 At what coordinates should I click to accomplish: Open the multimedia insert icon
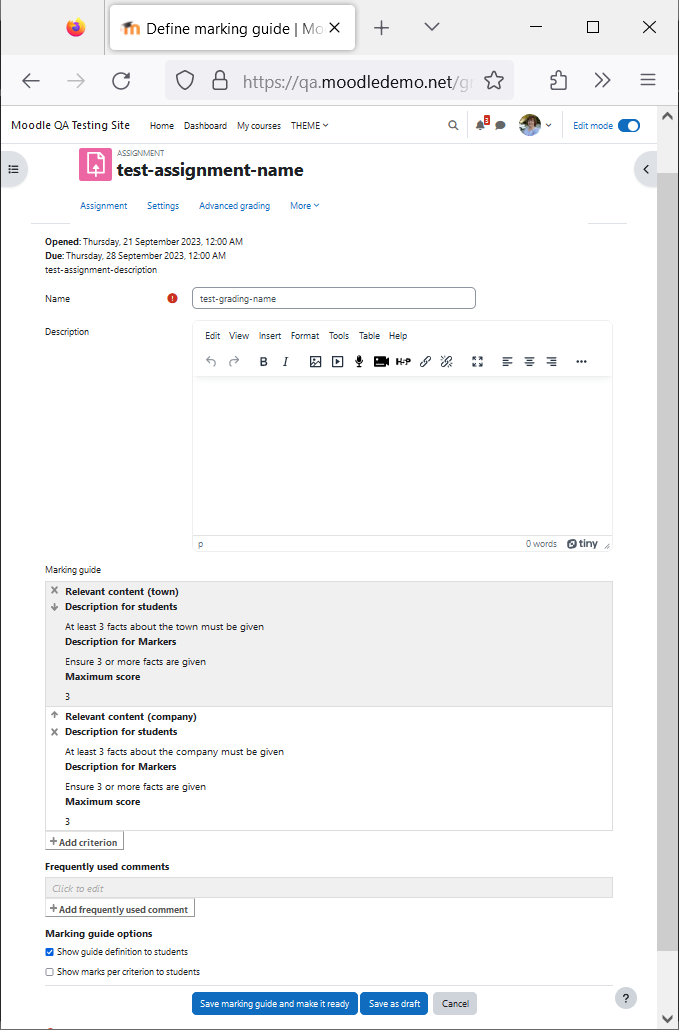pos(338,361)
